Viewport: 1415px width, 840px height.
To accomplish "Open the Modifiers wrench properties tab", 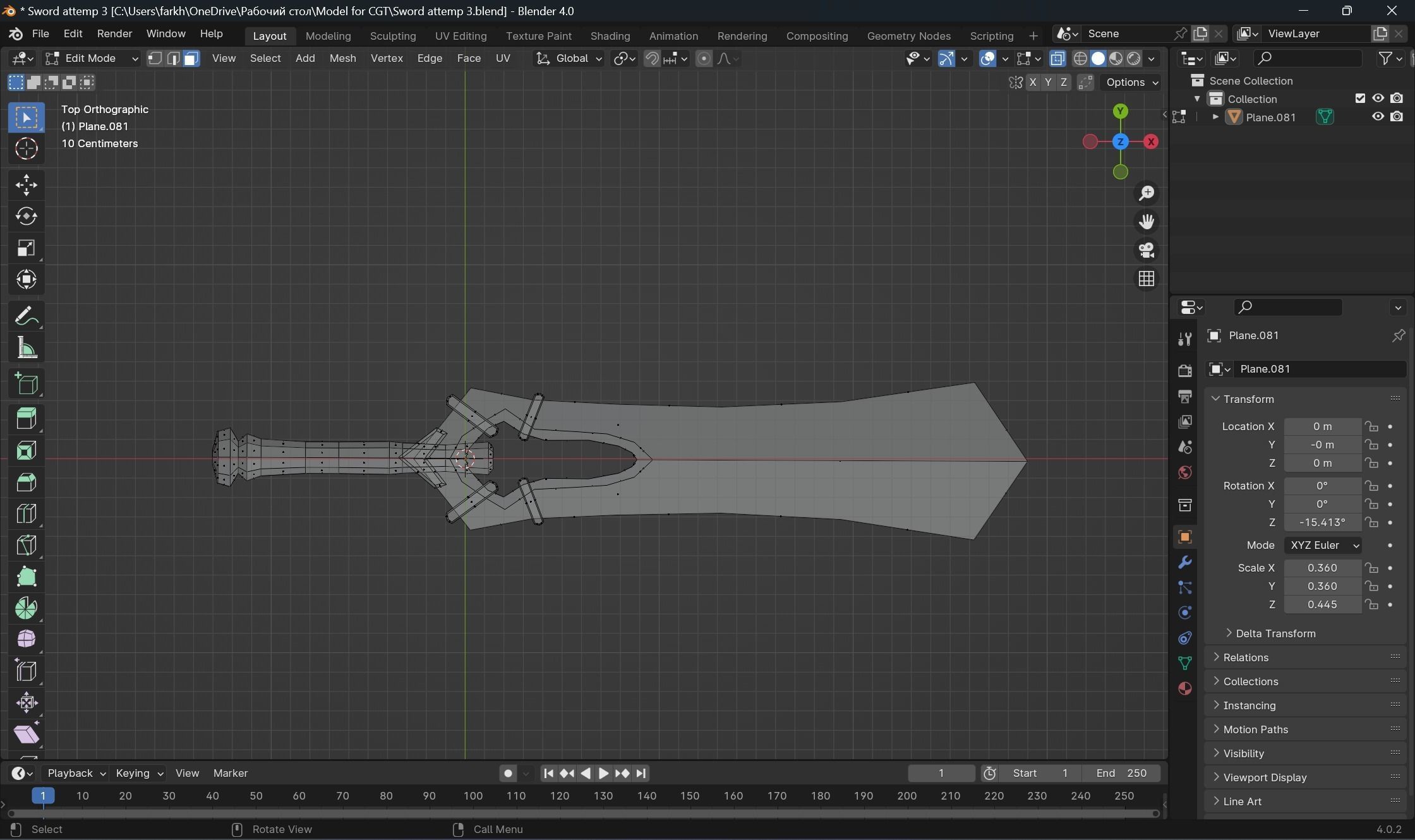I will click(1184, 562).
